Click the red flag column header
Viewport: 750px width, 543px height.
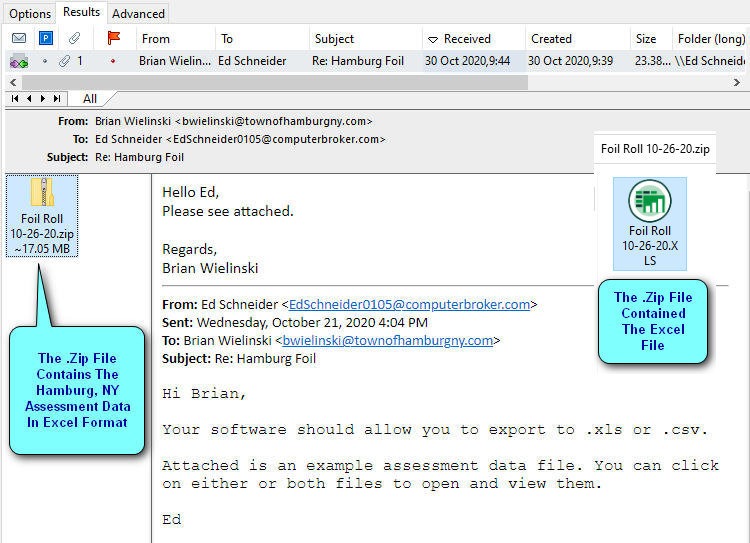coord(113,39)
